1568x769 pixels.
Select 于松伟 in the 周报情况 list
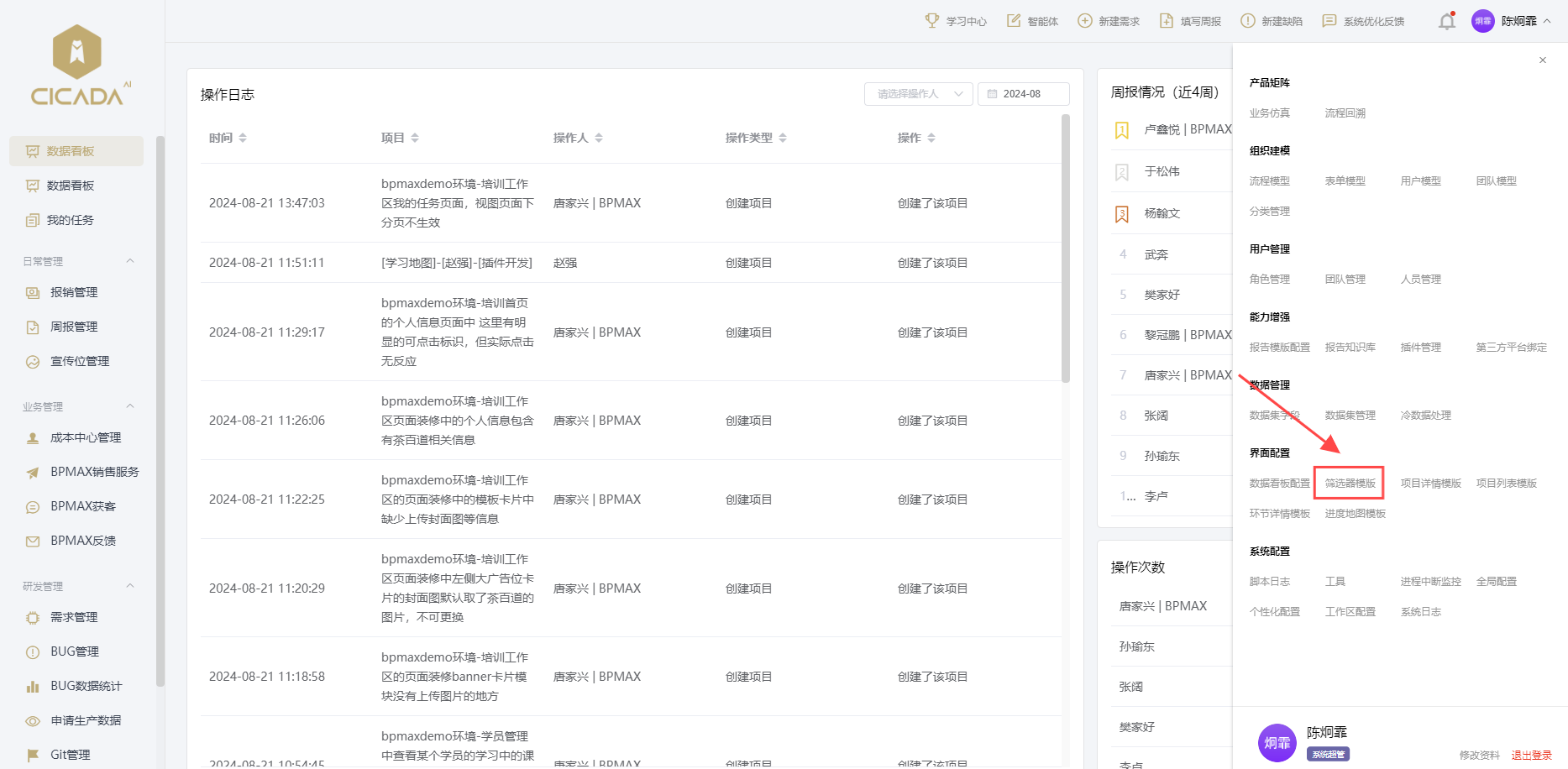(x=1162, y=171)
